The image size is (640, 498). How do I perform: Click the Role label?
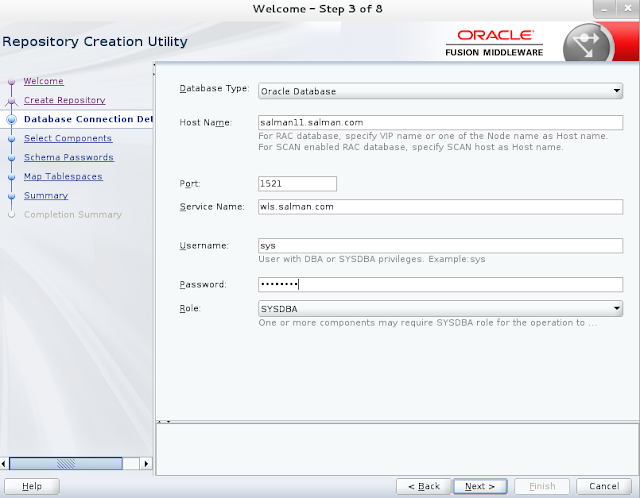point(190,308)
